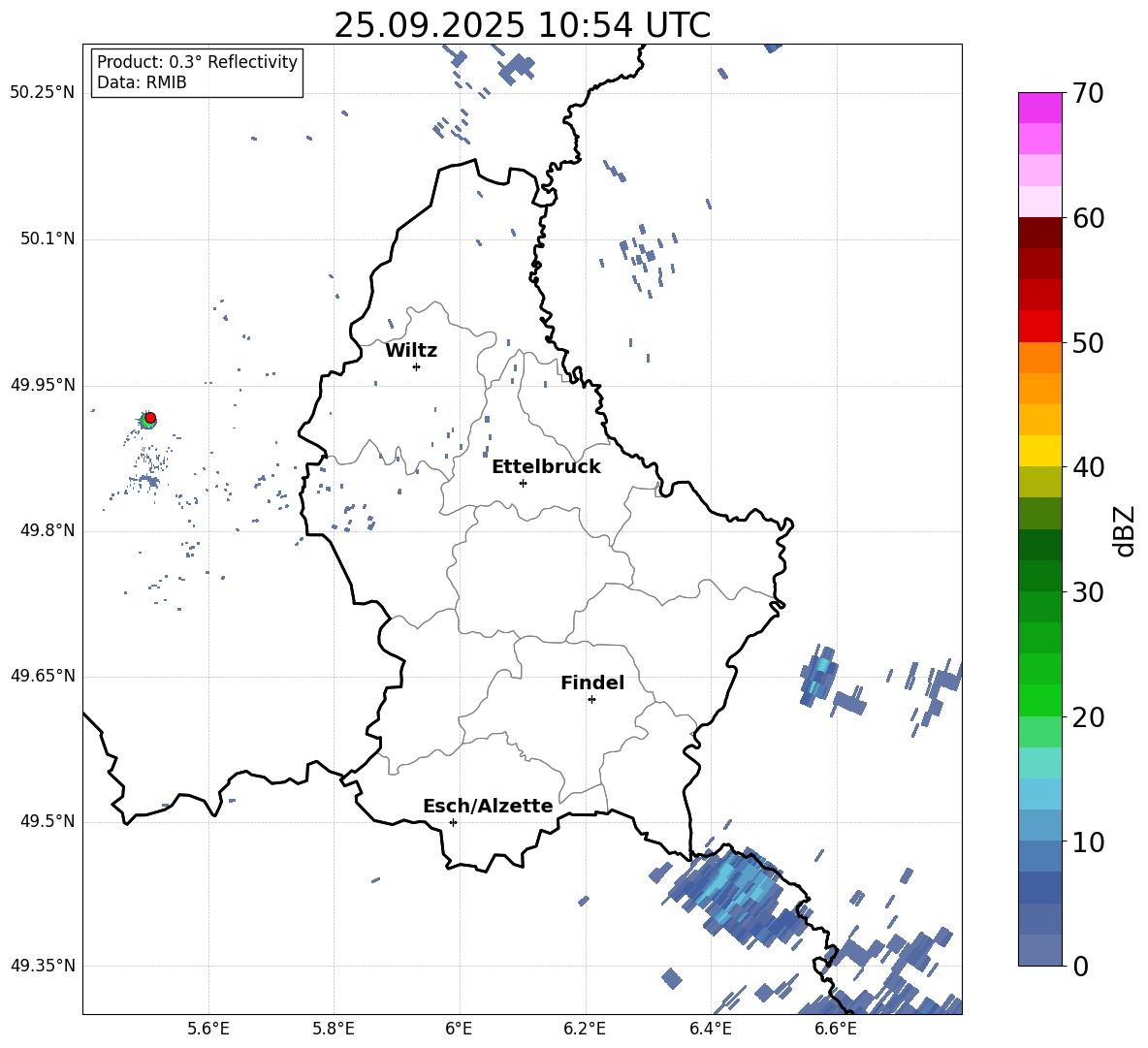Click the magenta swatch at top of colorbar
Viewport: 1148px width, 1048px height.
[1039, 108]
